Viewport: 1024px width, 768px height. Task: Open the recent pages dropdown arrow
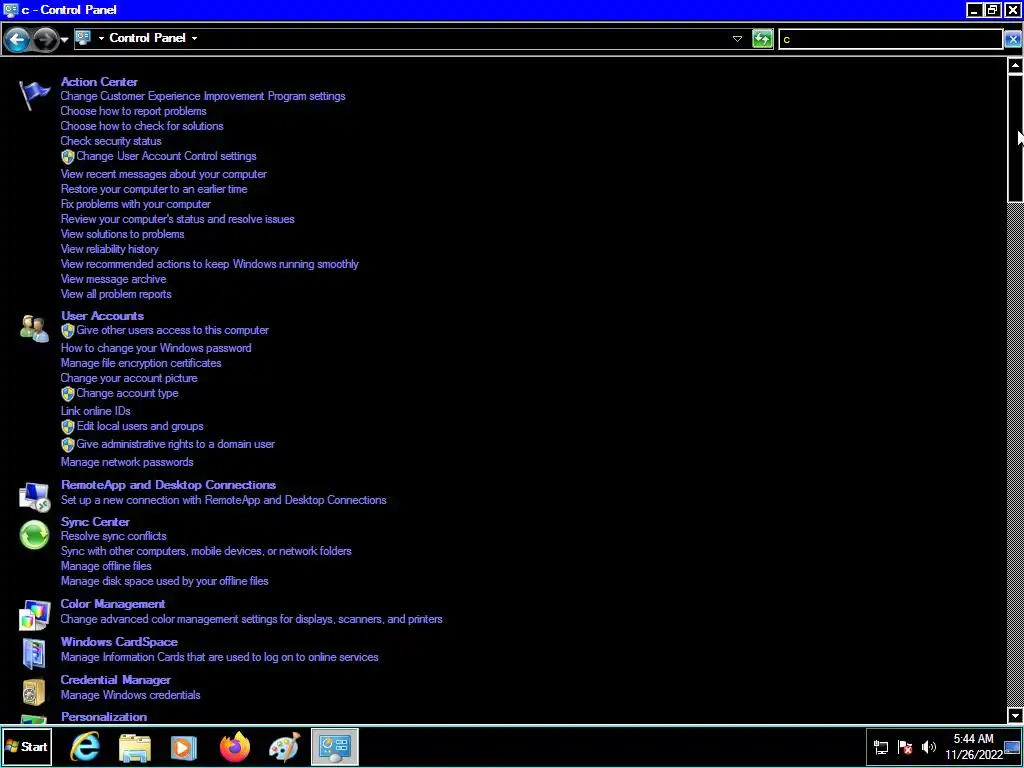pos(64,40)
